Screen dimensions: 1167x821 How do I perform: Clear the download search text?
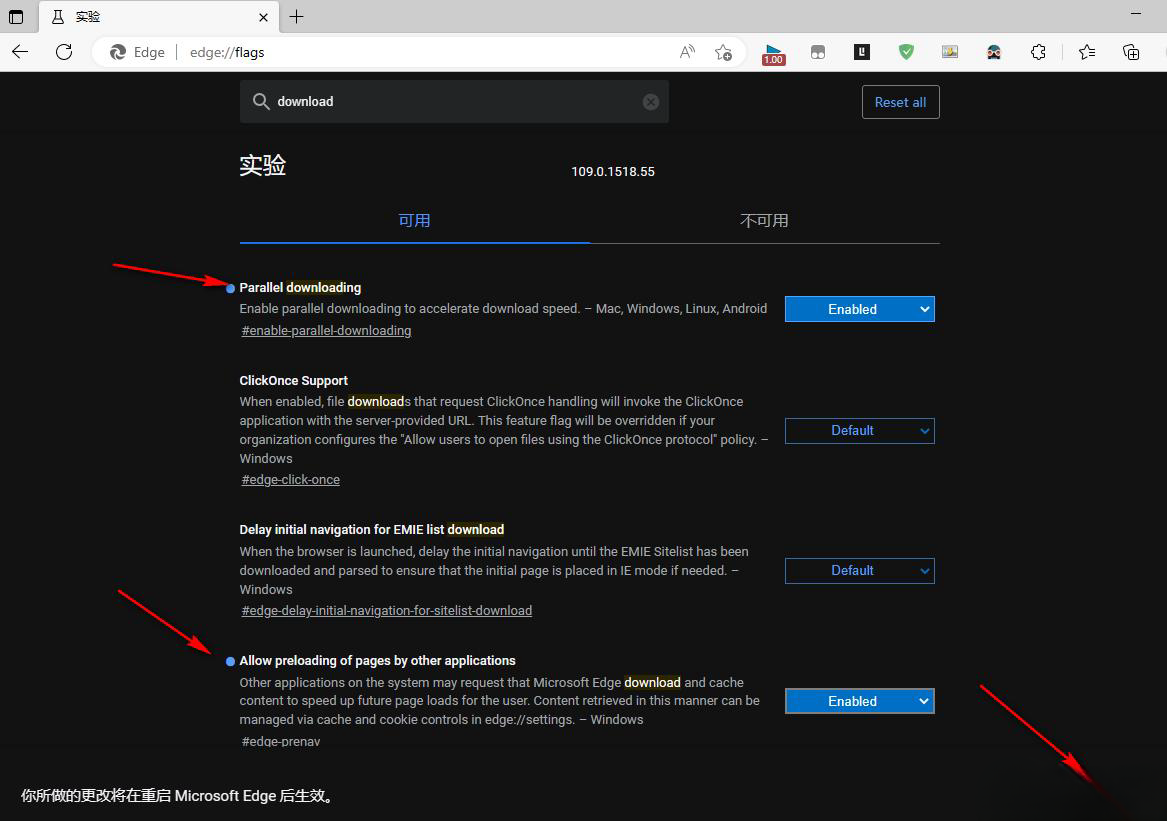pos(650,102)
